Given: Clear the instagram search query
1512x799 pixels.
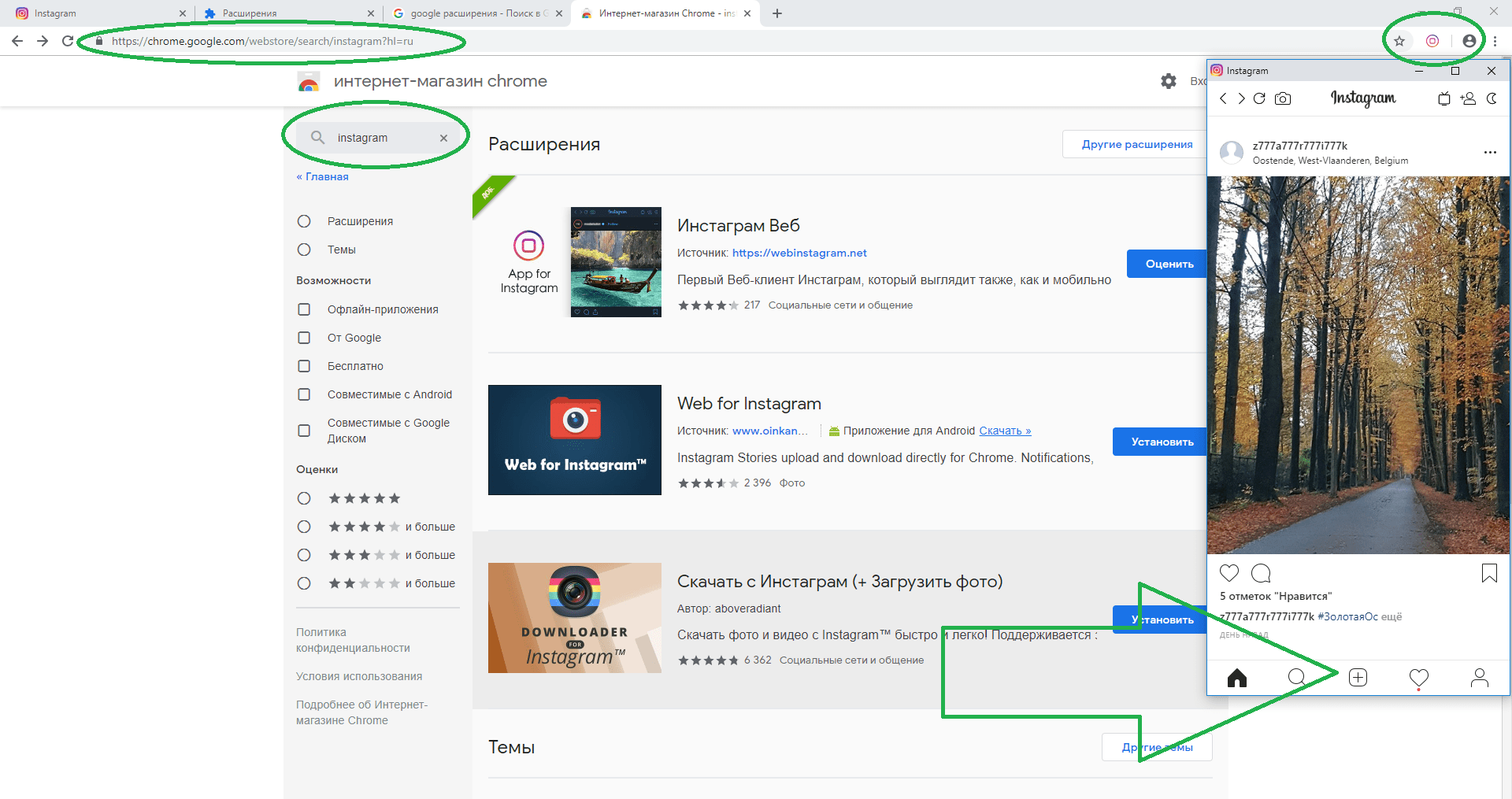Looking at the screenshot, I should (x=443, y=138).
